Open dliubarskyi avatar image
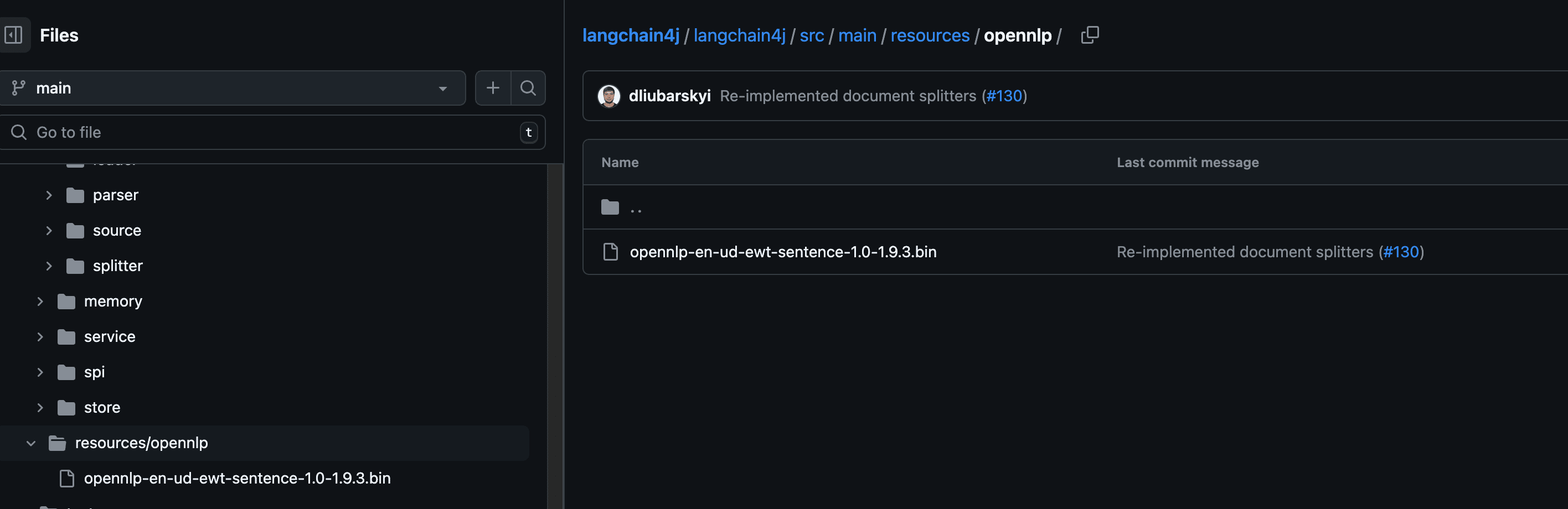 [x=608, y=96]
